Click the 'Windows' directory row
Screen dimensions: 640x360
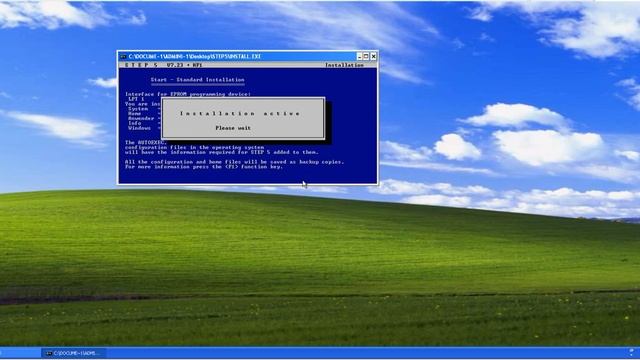click(x=144, y=128)
